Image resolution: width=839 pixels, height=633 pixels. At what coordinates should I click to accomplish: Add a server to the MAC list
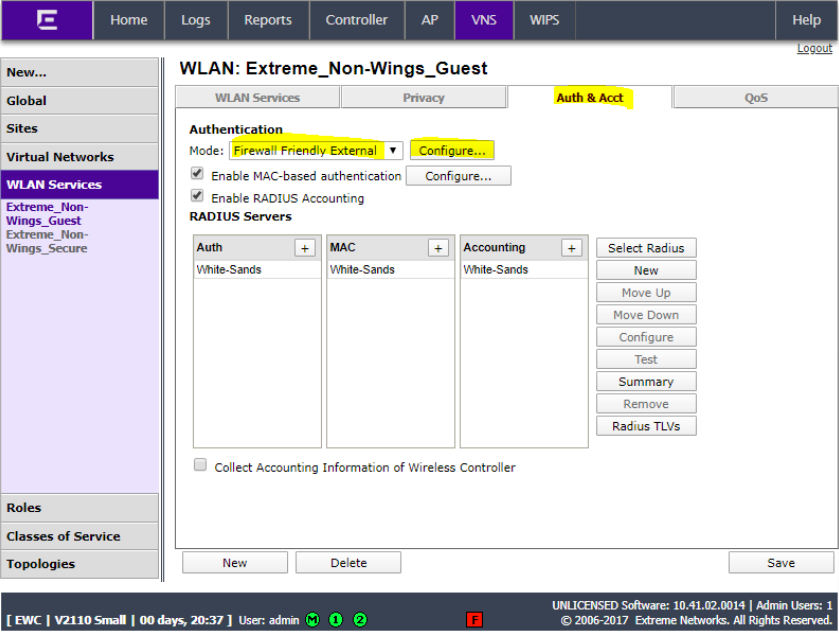pos(438,248)
